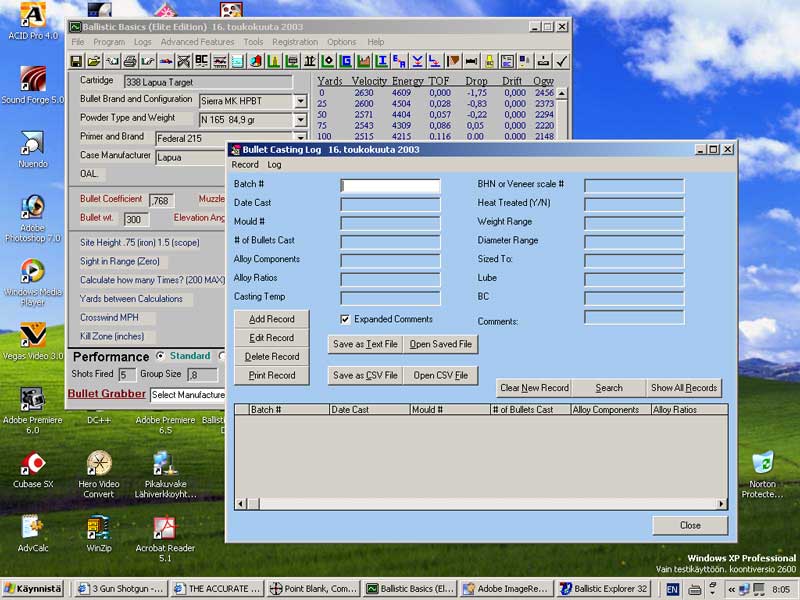Click the Add Record button
The height and width of the screenshot is (600, 800).
click(271, 319)
